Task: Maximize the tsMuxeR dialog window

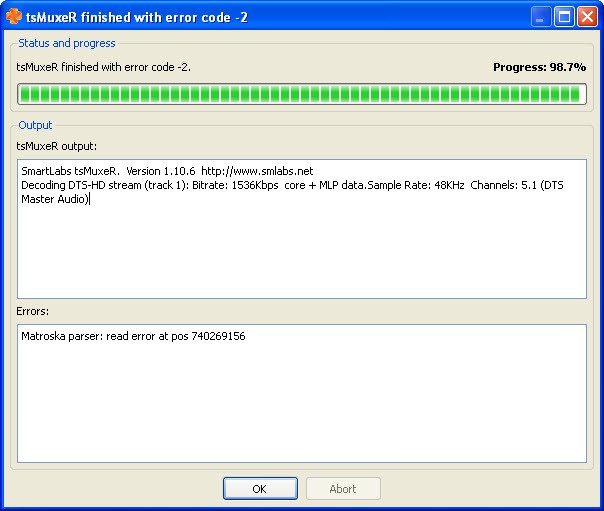Action: point(564,17)
